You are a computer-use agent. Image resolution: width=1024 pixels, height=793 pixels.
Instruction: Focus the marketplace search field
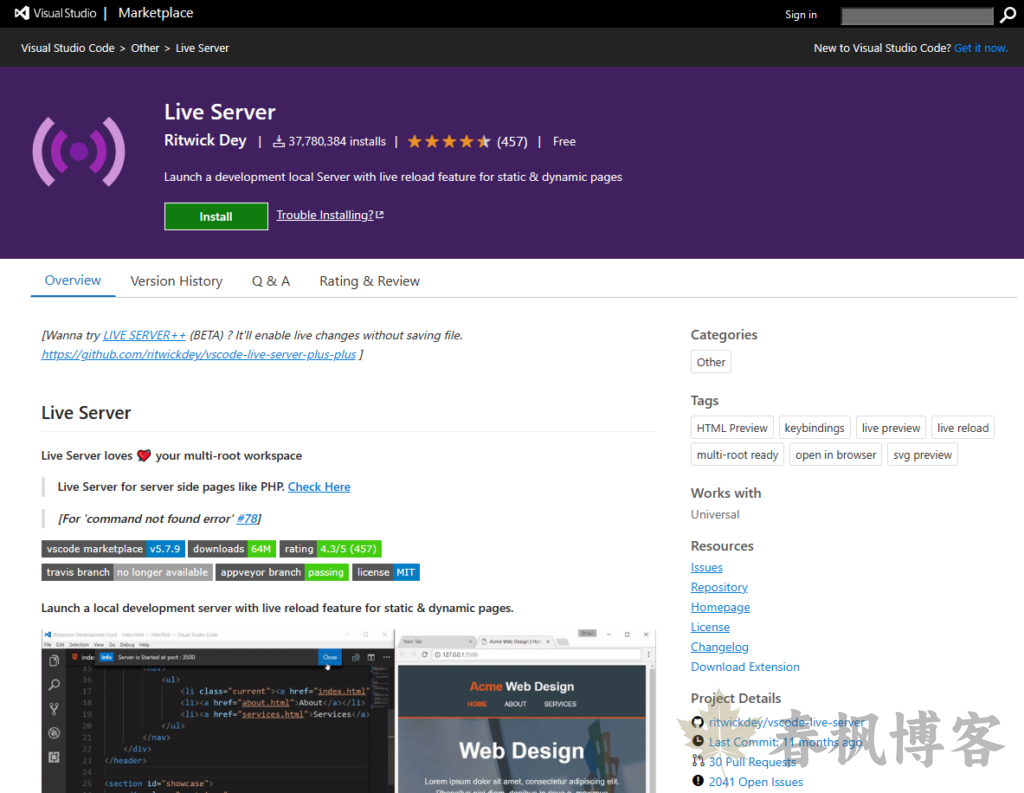click(917, 16)
